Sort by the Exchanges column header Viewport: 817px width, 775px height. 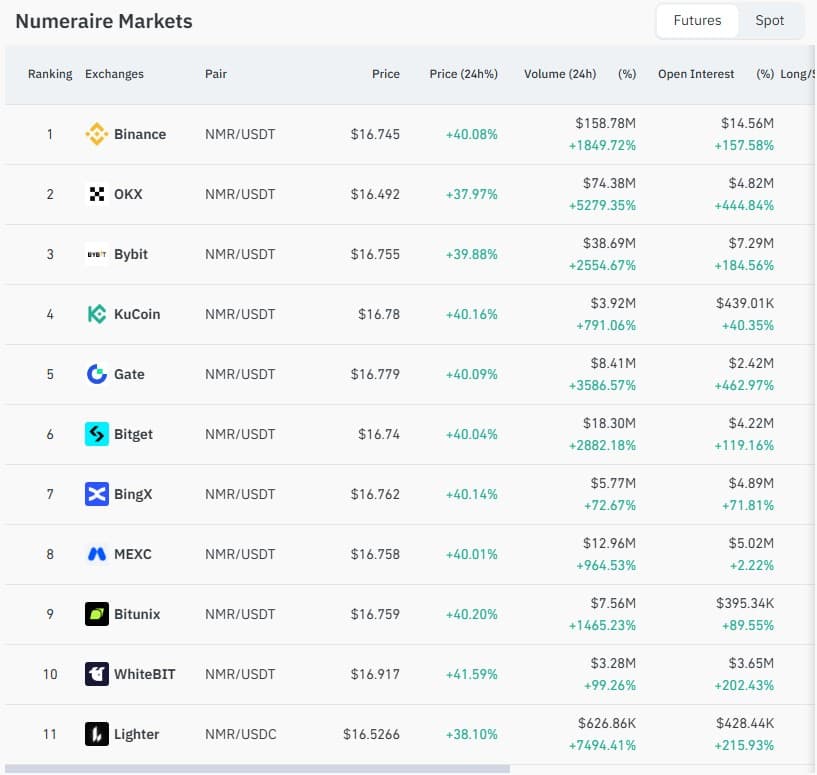(x=114, y=74)
